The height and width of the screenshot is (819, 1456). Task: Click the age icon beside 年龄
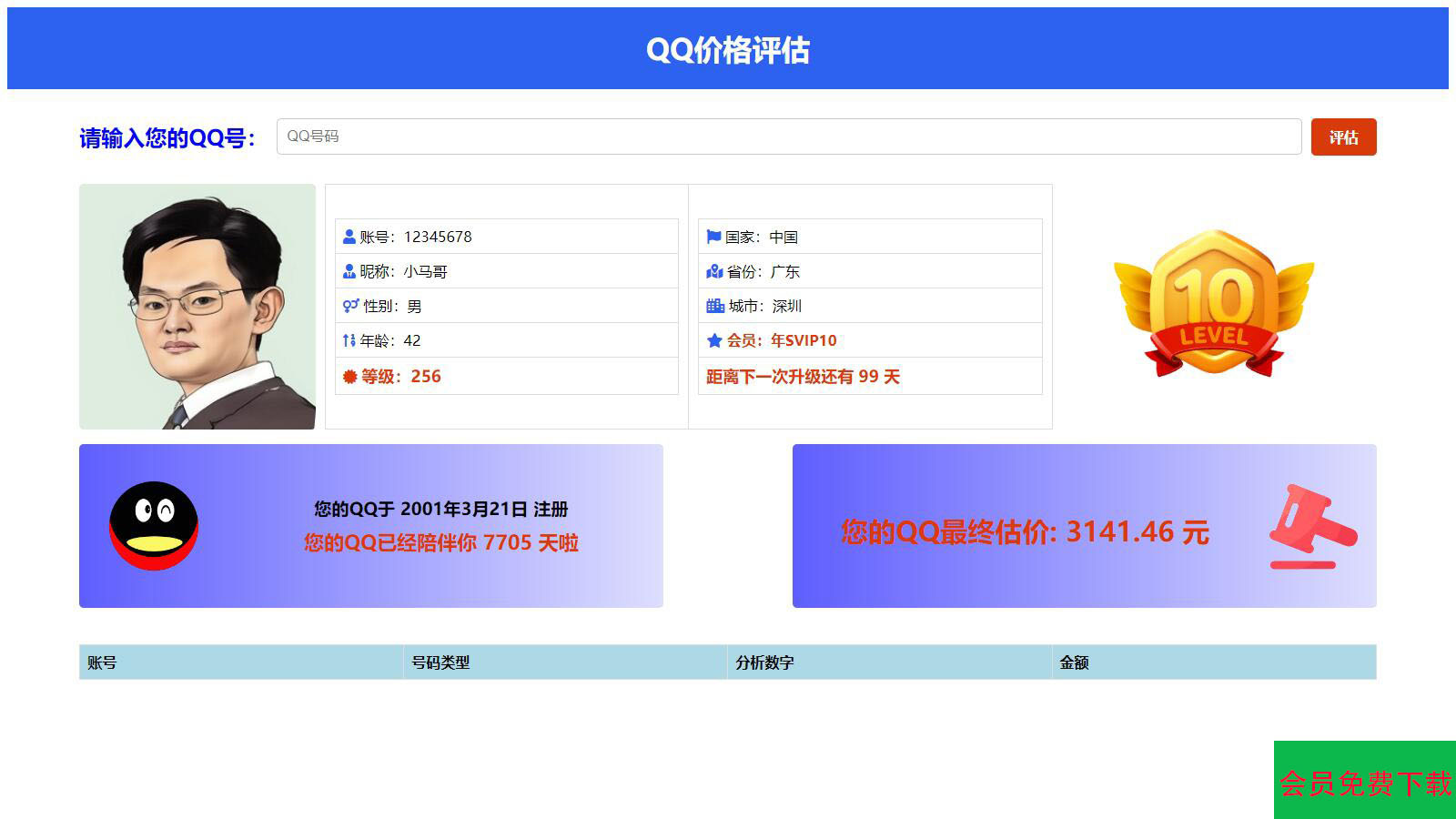pos(349,340)
